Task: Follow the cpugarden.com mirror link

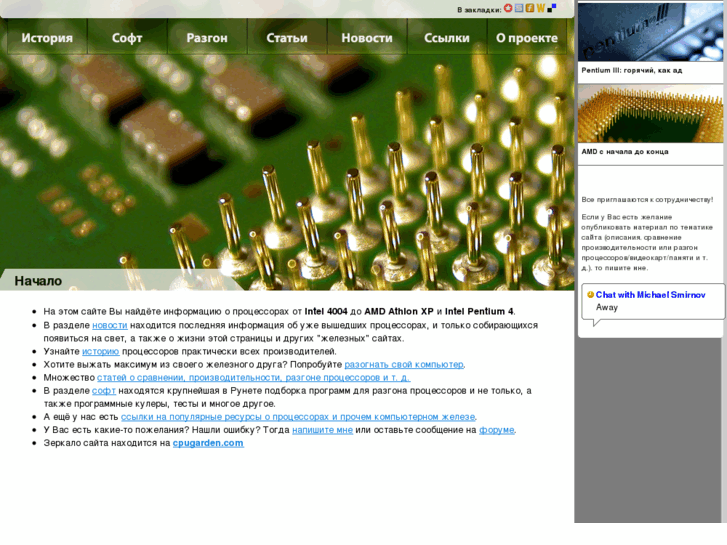Action: (208, 443)
